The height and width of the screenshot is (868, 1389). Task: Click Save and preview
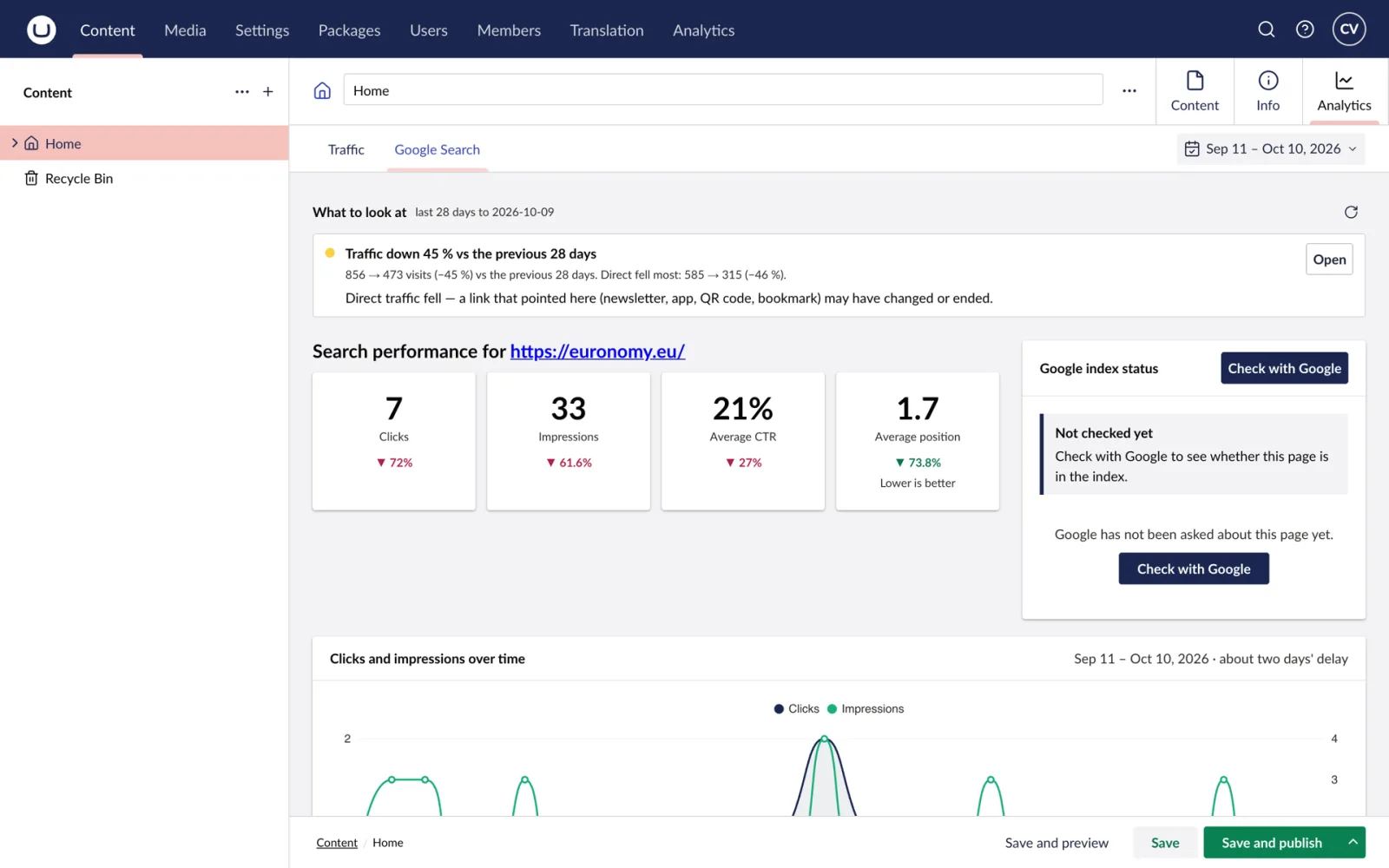[x=1057, y=843]
